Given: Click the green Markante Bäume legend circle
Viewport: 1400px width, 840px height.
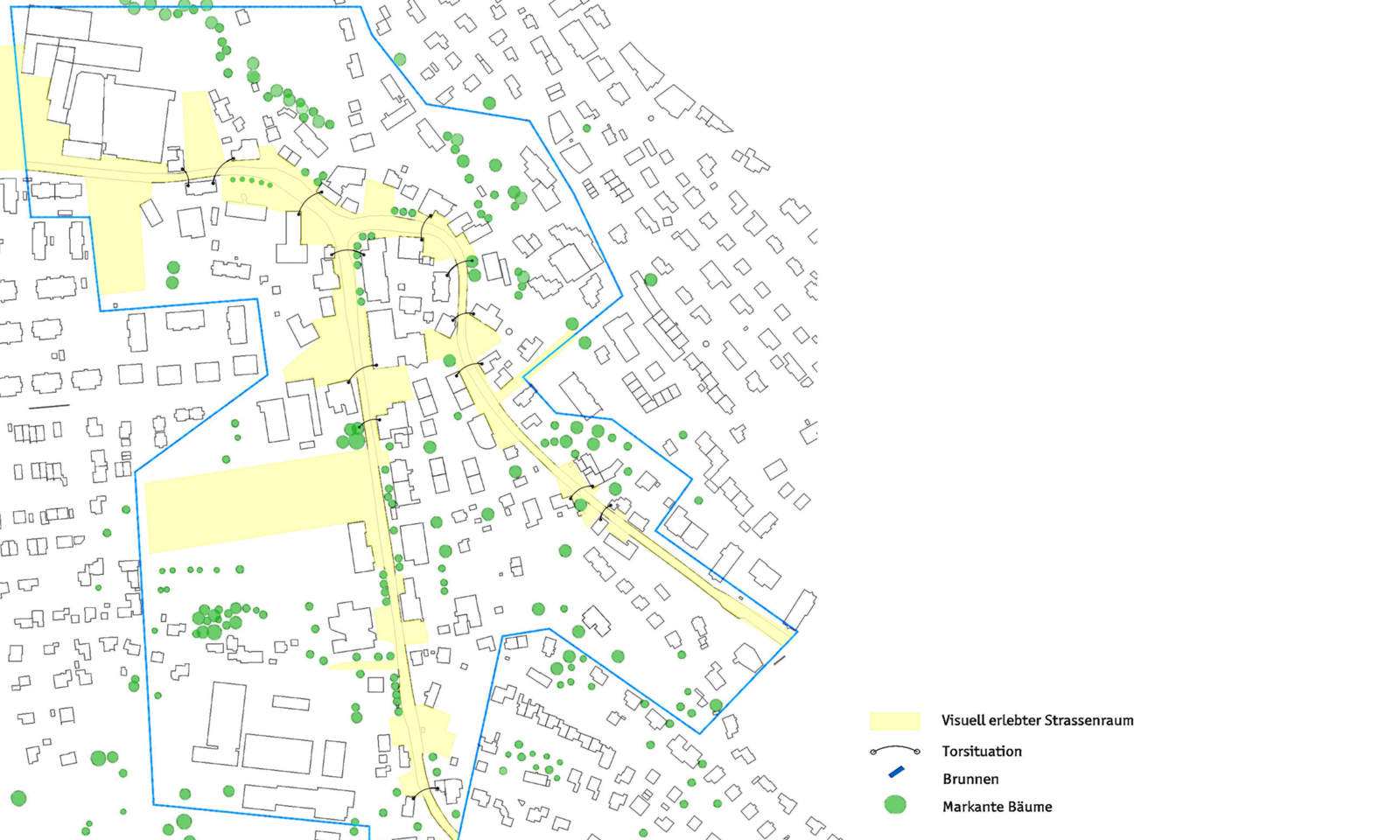Looking at the screenshot, I should coord(894,805).
